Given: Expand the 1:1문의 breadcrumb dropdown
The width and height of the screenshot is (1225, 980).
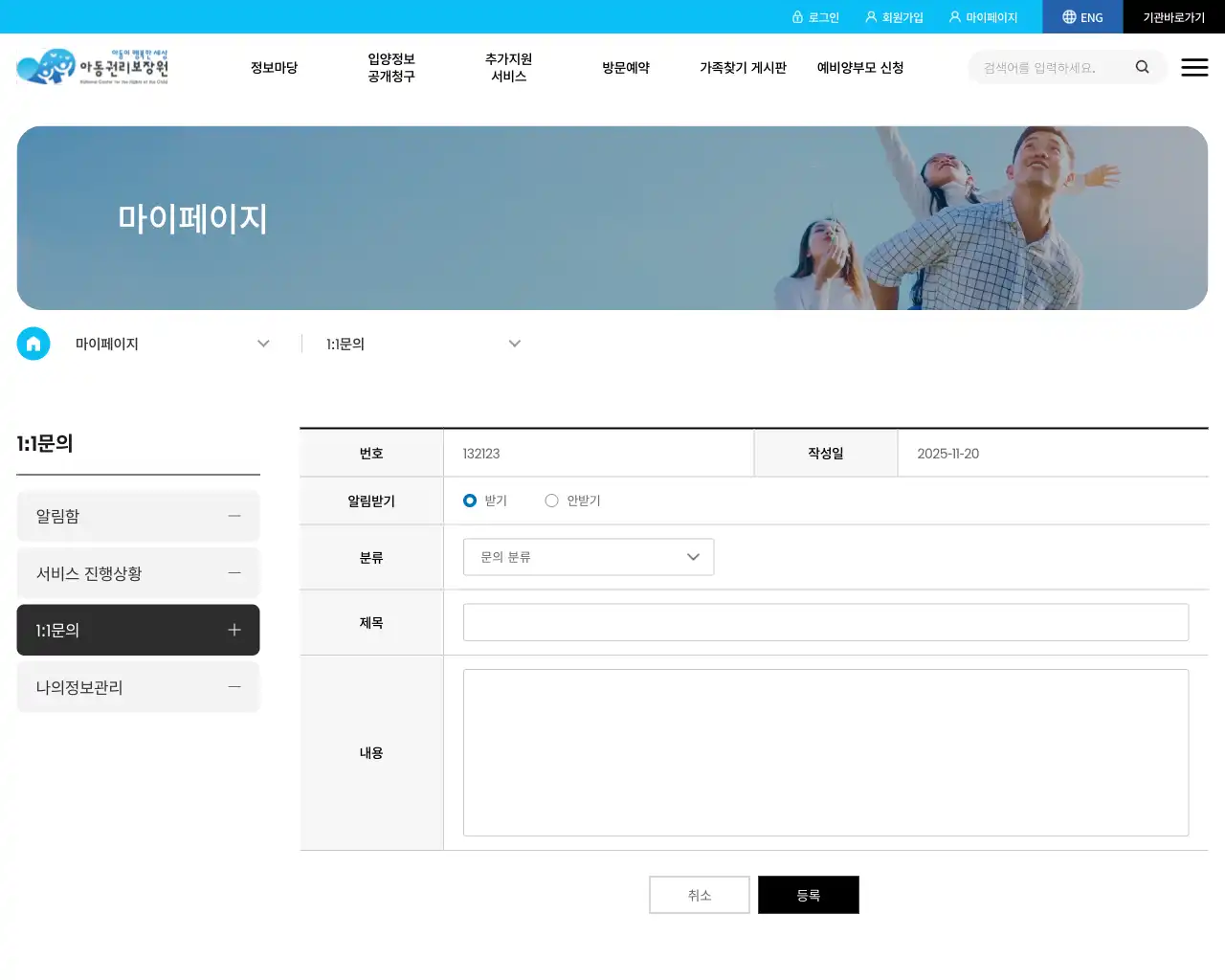Looking at the screenshot, I should (515, 343).
